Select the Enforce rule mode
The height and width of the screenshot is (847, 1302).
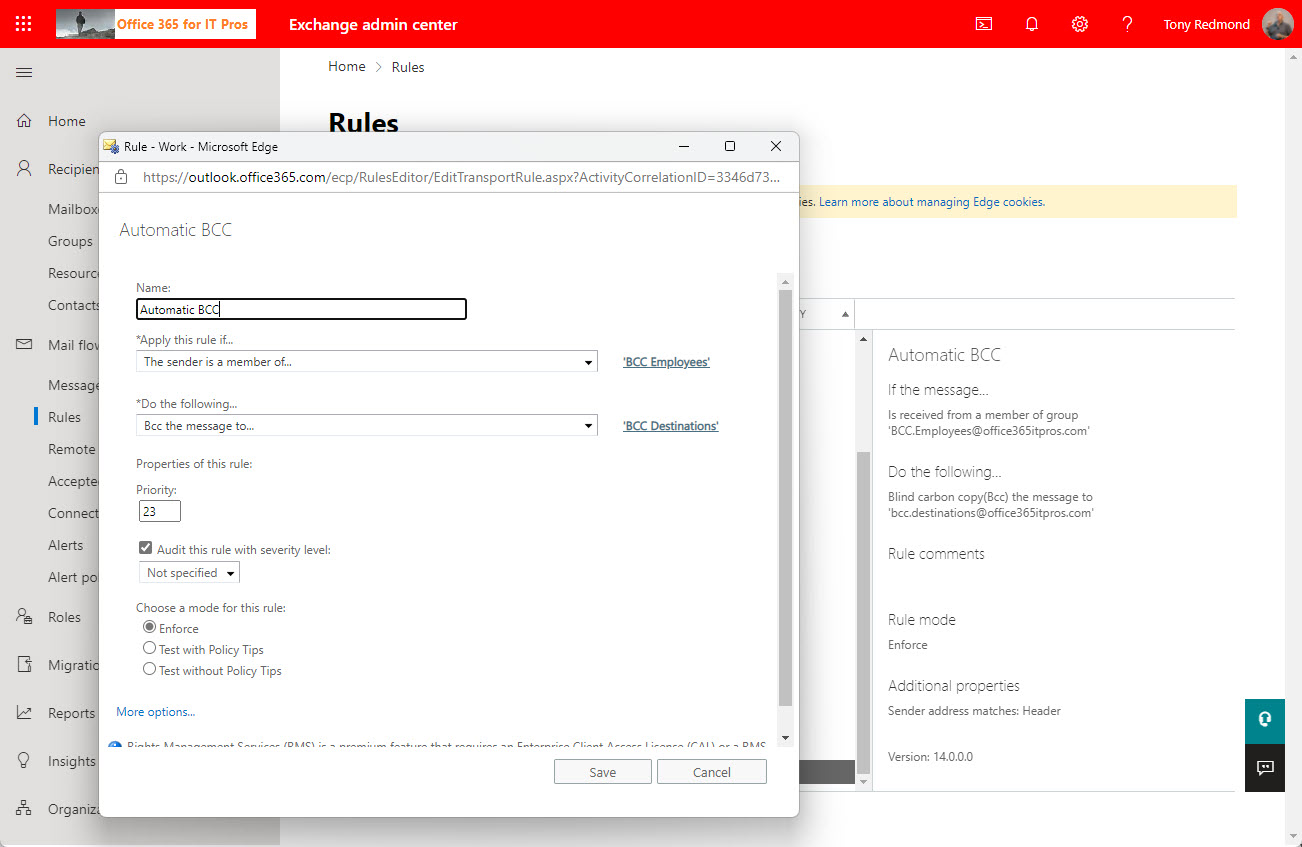coord(150,628)
